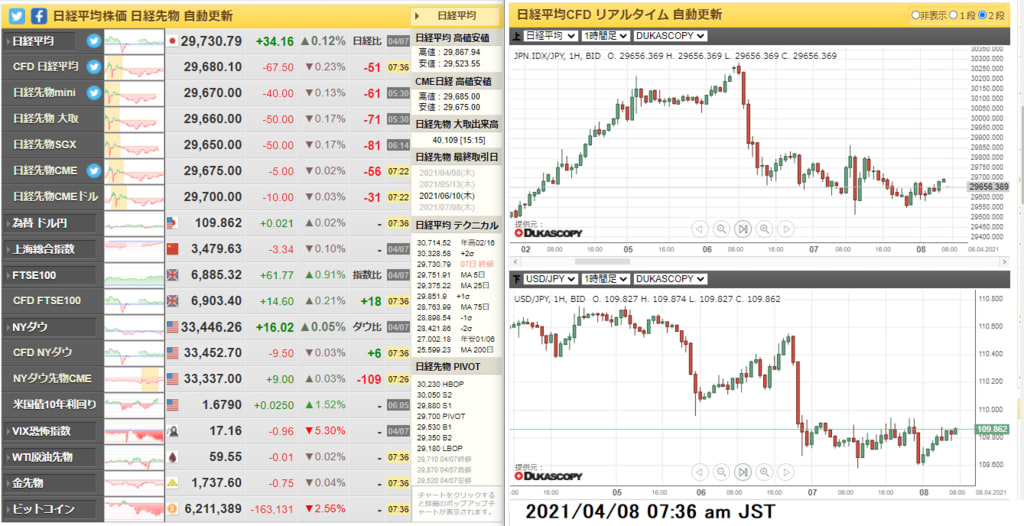Click the FTSE100 row label
The width and height of the screenshot is (1024, 526).
click(x=50, y=275)
